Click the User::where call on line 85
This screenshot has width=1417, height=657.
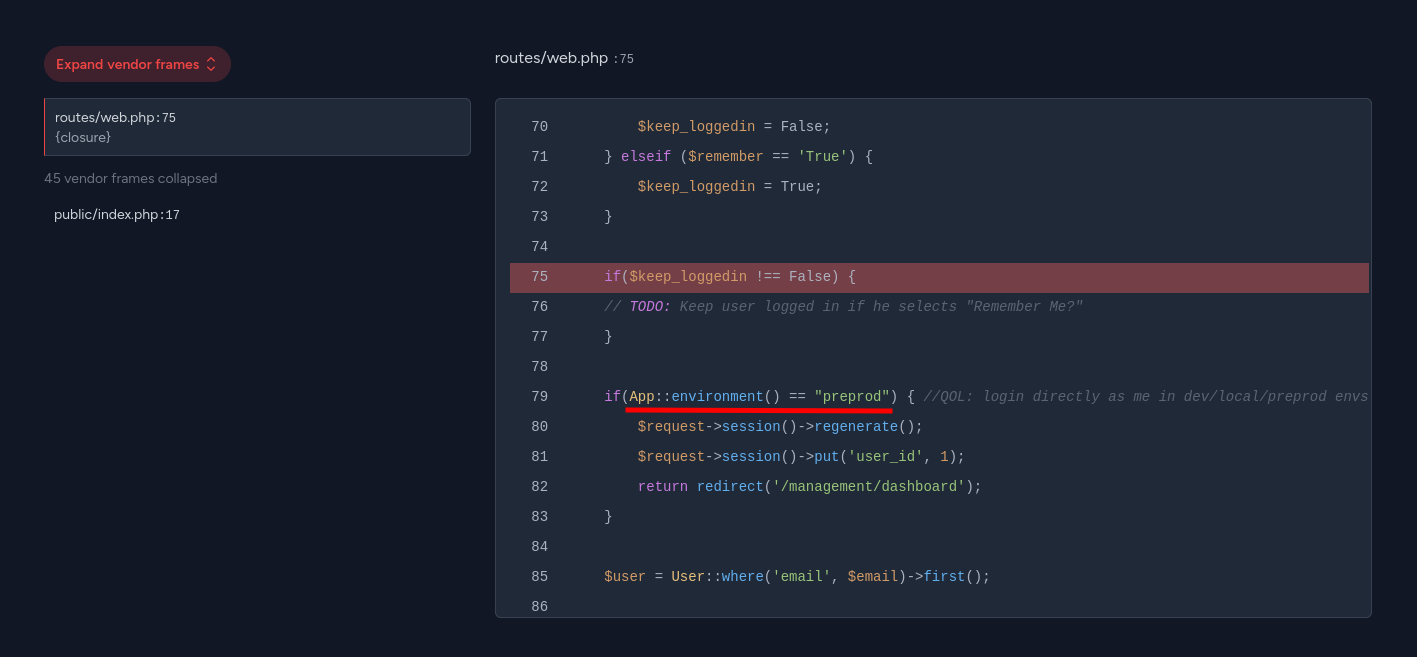pyautogui.click(x=717, y=577)
